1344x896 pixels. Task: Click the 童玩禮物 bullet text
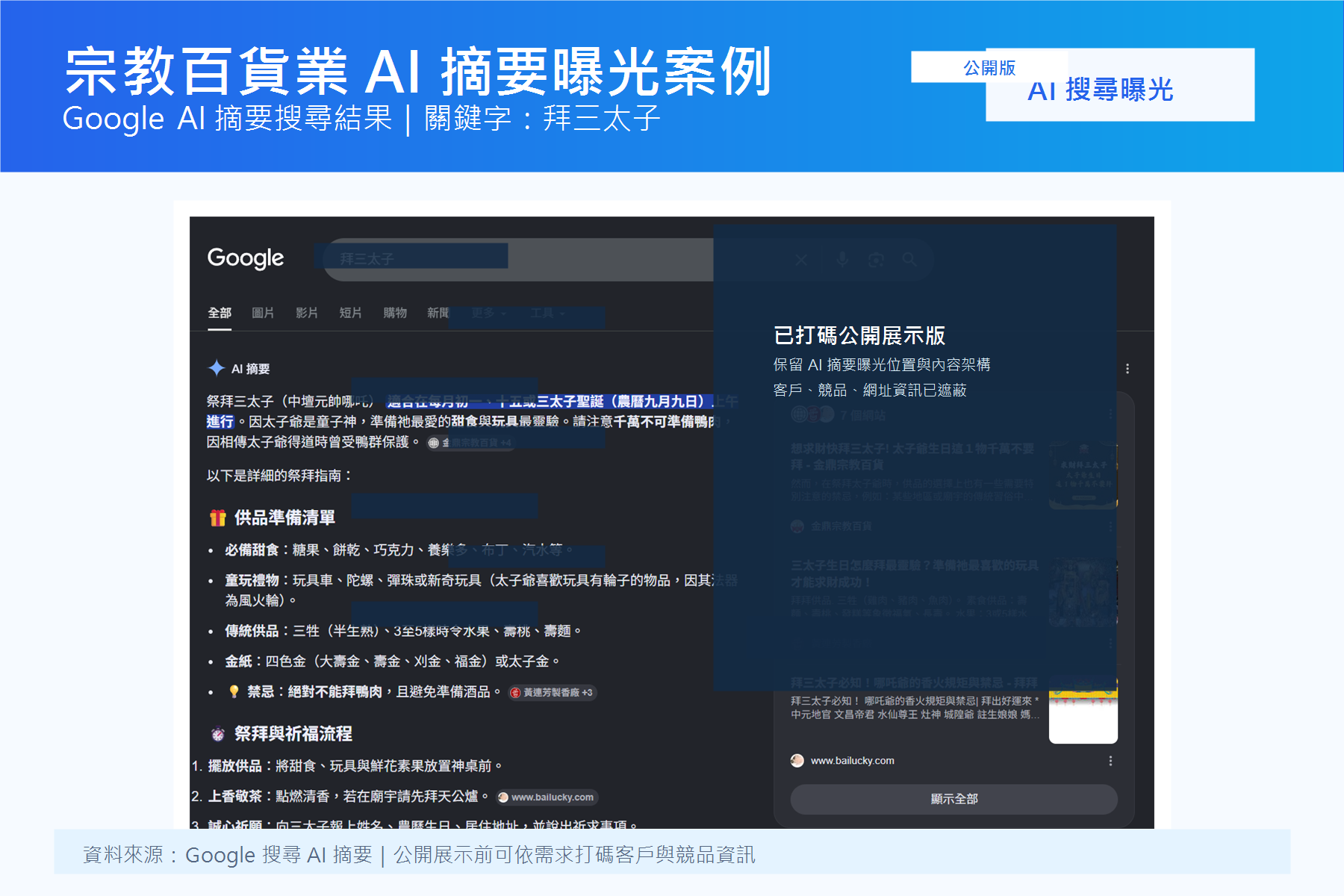(481, 591)
